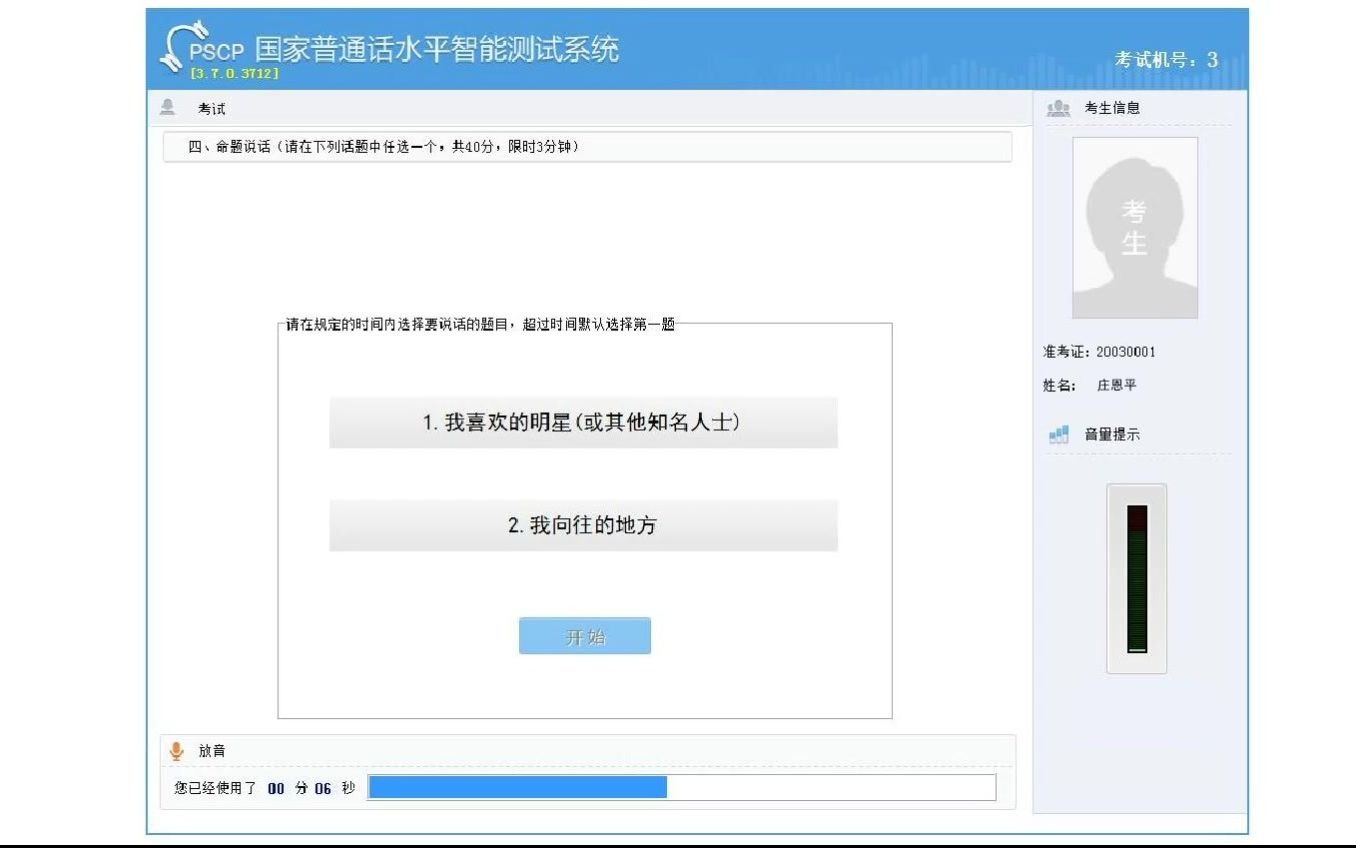The height and width of the screenshot is (848, 1356).
Task: Click the volume level meter display
Action: 1136,578
